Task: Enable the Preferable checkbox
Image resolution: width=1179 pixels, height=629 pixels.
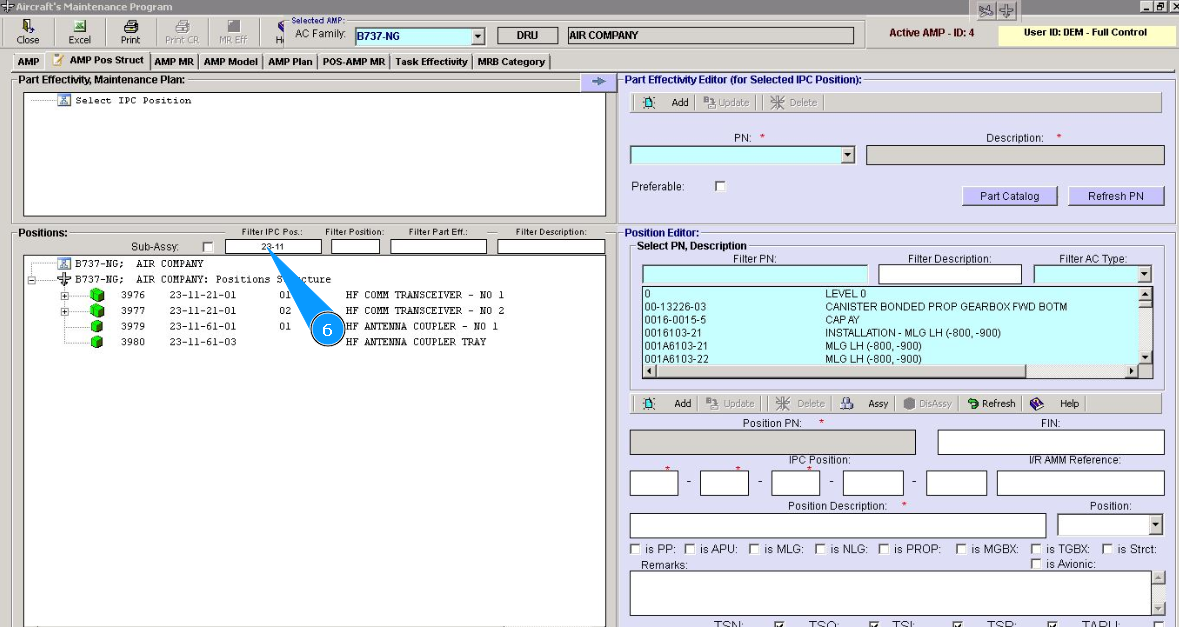Action: [x=720, y=186]
